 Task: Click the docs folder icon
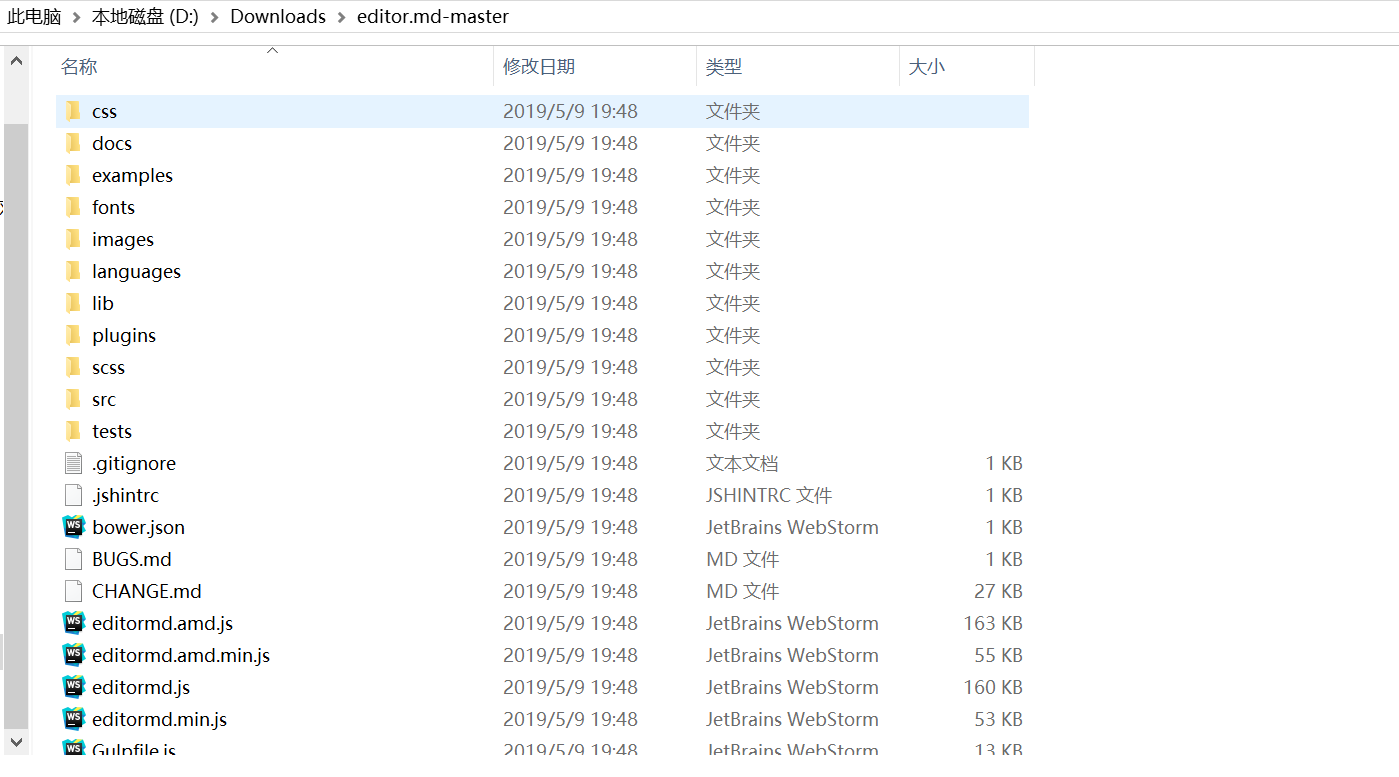tap(73, 143)
